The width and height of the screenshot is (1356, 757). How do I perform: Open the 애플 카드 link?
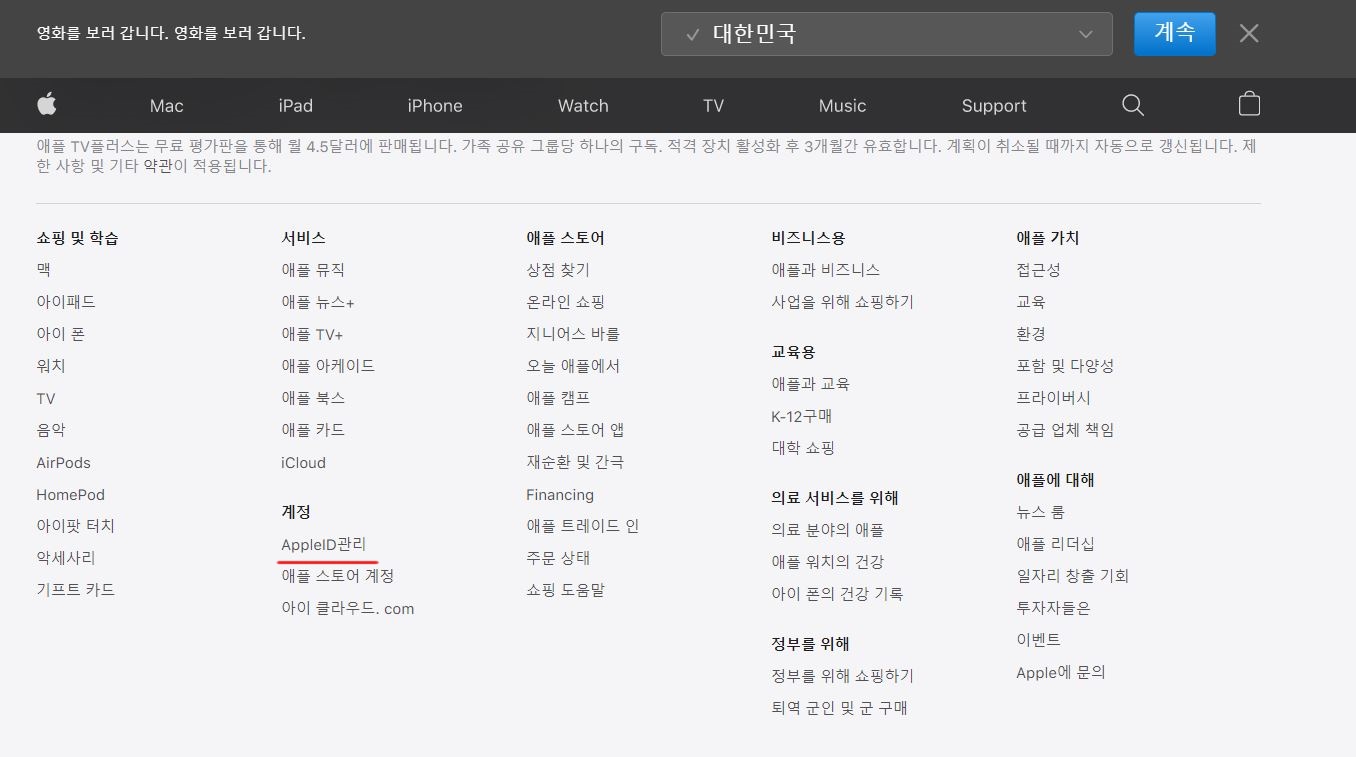point(313,430)
